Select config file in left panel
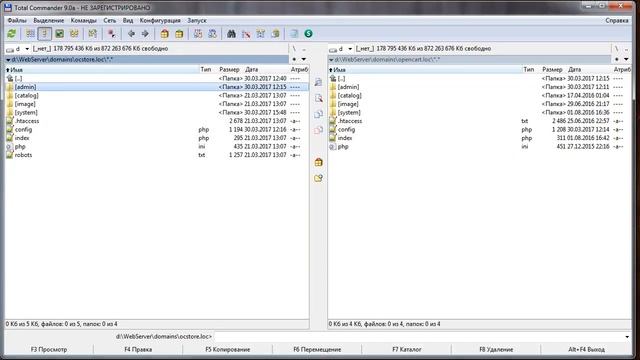 [157, 130]
